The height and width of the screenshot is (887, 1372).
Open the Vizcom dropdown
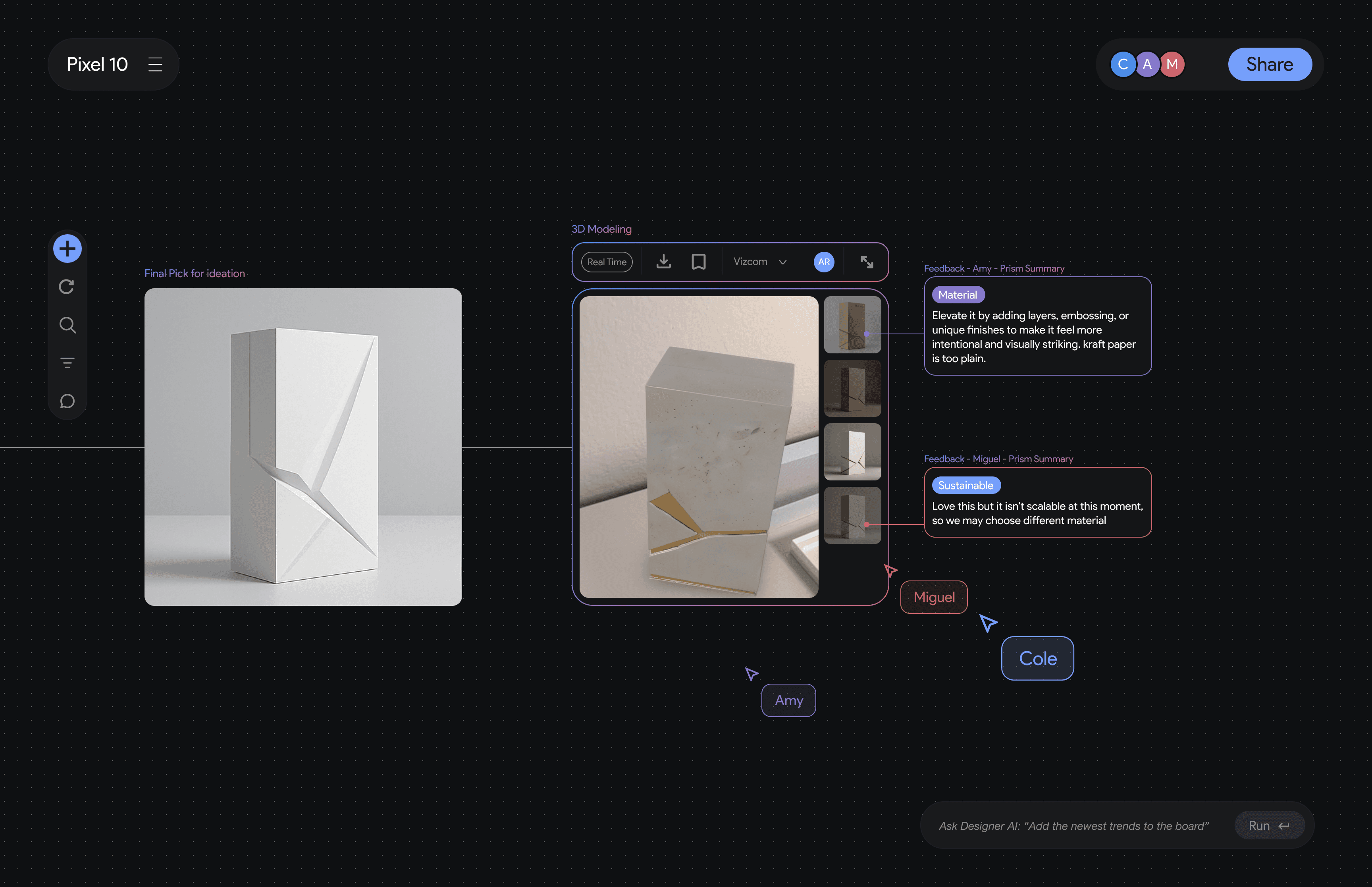(x=759, y=262)
